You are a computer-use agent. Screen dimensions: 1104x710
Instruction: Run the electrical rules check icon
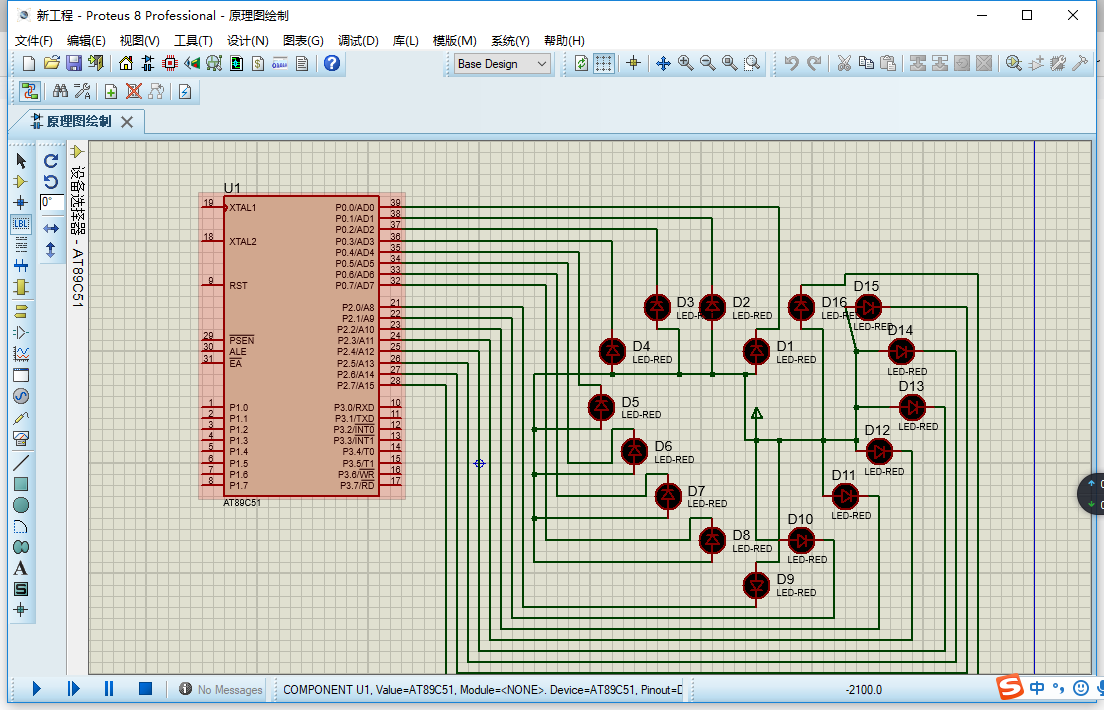click(184, 92)
